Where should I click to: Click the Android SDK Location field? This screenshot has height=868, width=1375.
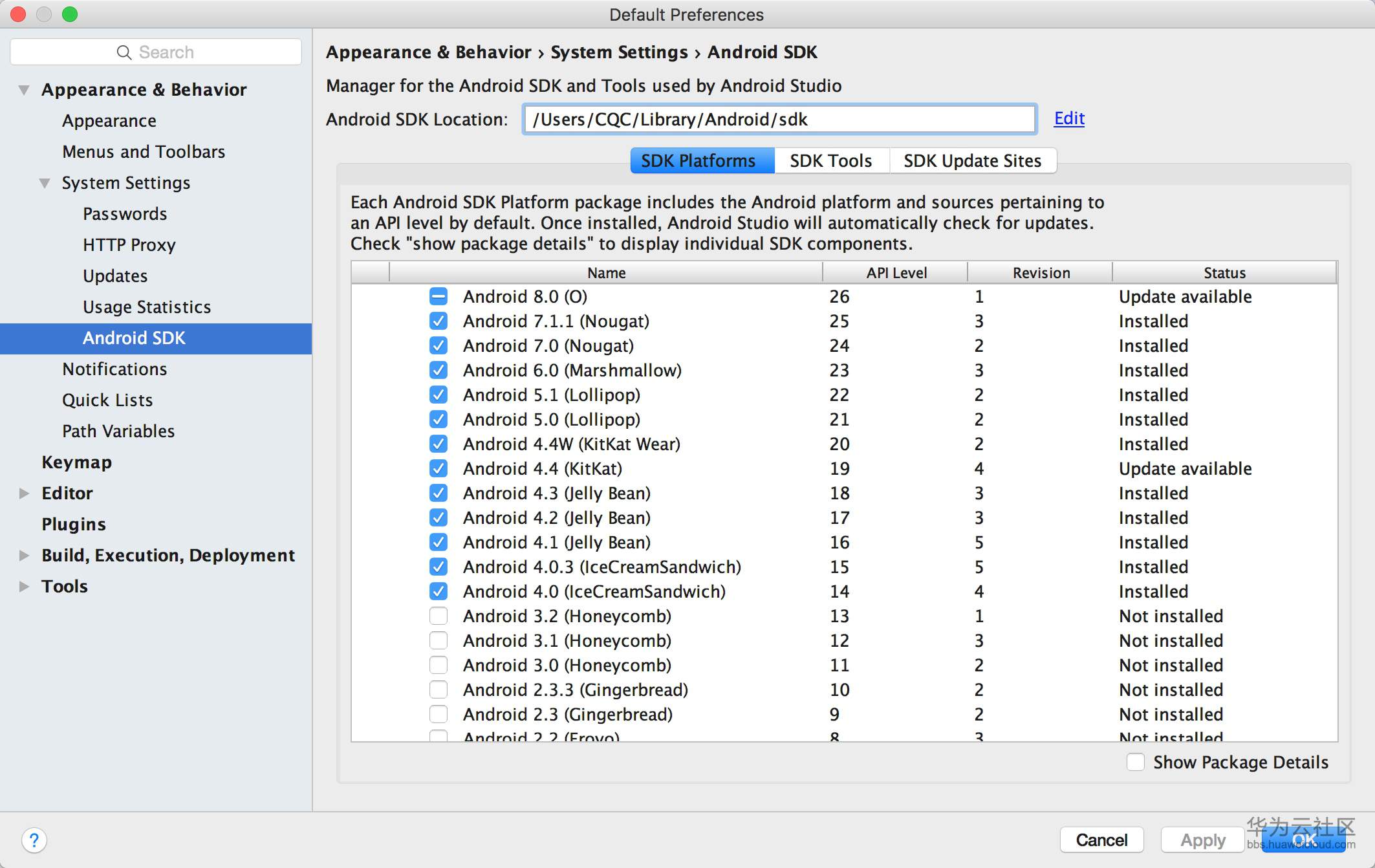click(779, 120)
